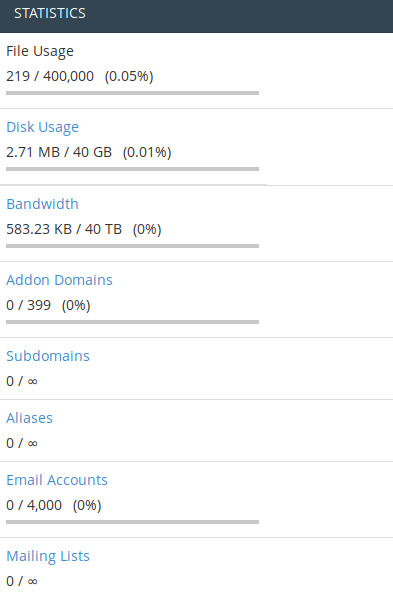Click the File Usage label
The height and width of the screenshot is (593, 393).
pos(40,51)
